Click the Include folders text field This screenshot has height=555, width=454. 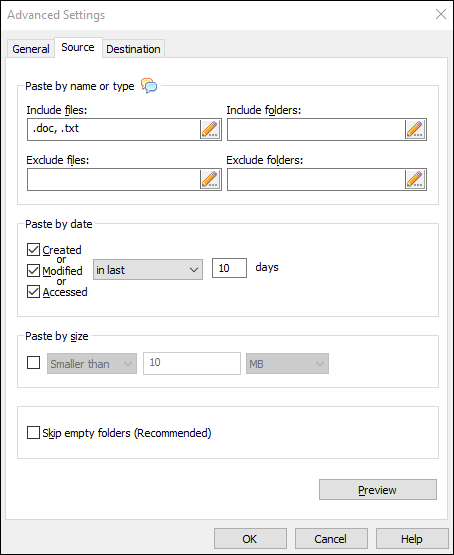pos(316,129)
